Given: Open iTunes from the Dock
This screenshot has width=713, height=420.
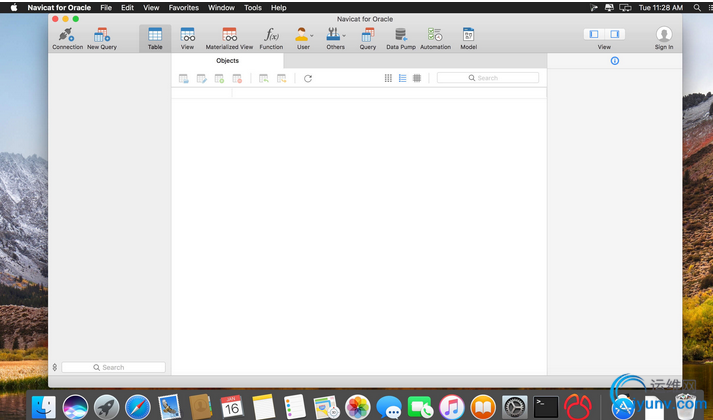Looking at the screenshot, I should point(452,406).
